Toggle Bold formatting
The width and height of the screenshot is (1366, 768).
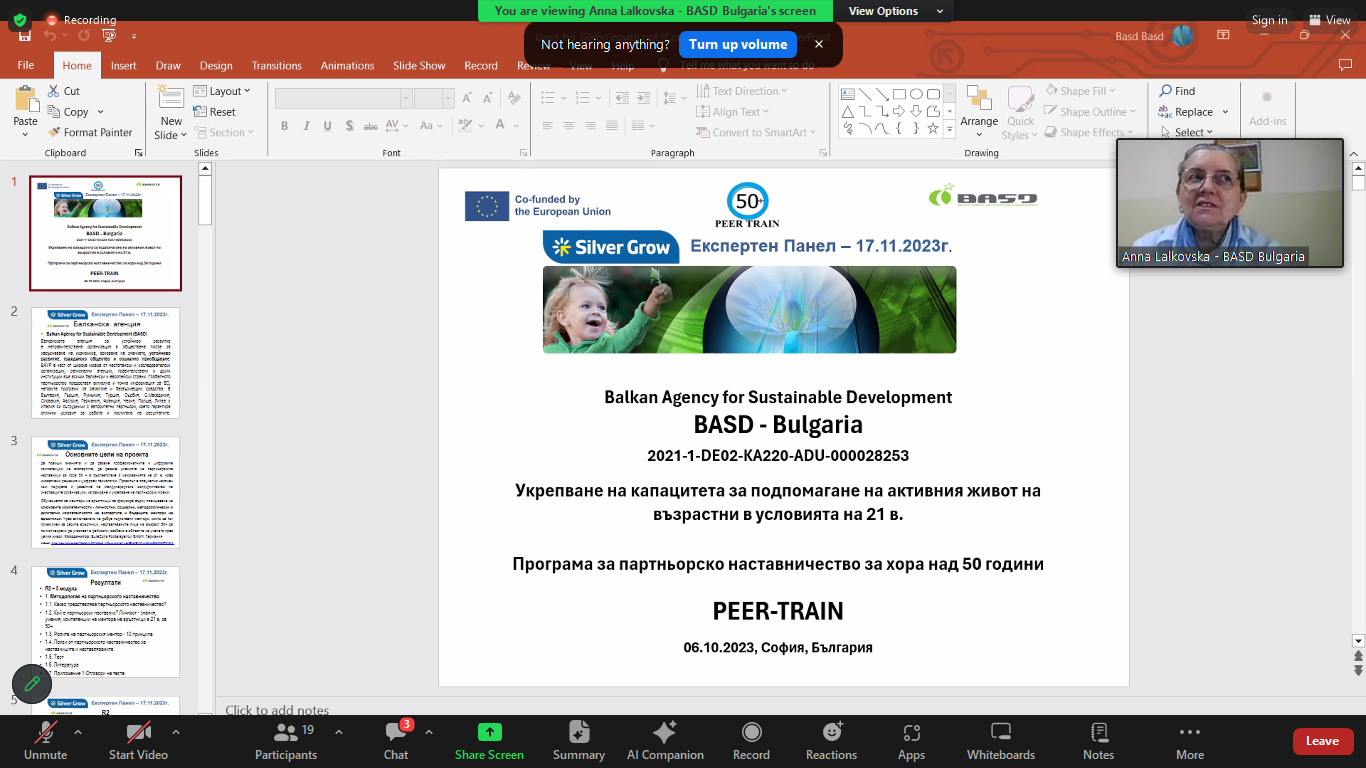[284, 126]
